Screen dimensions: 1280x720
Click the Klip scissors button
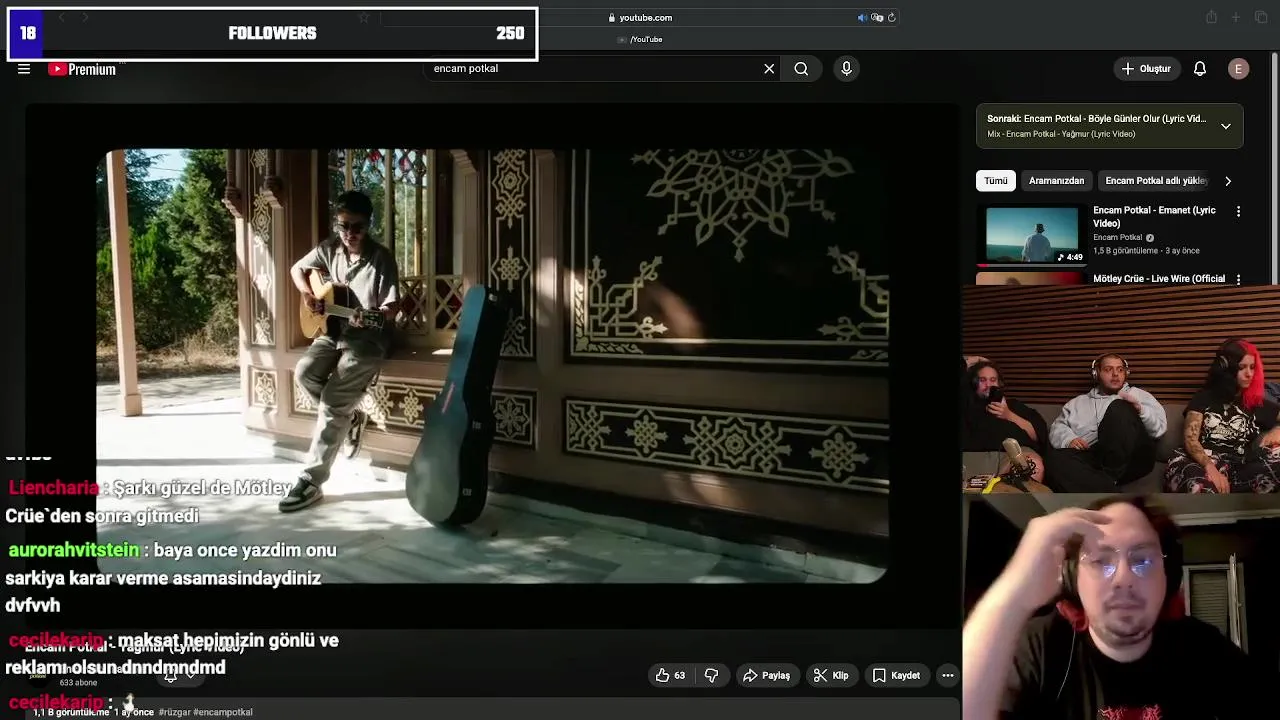pos(831,676)
